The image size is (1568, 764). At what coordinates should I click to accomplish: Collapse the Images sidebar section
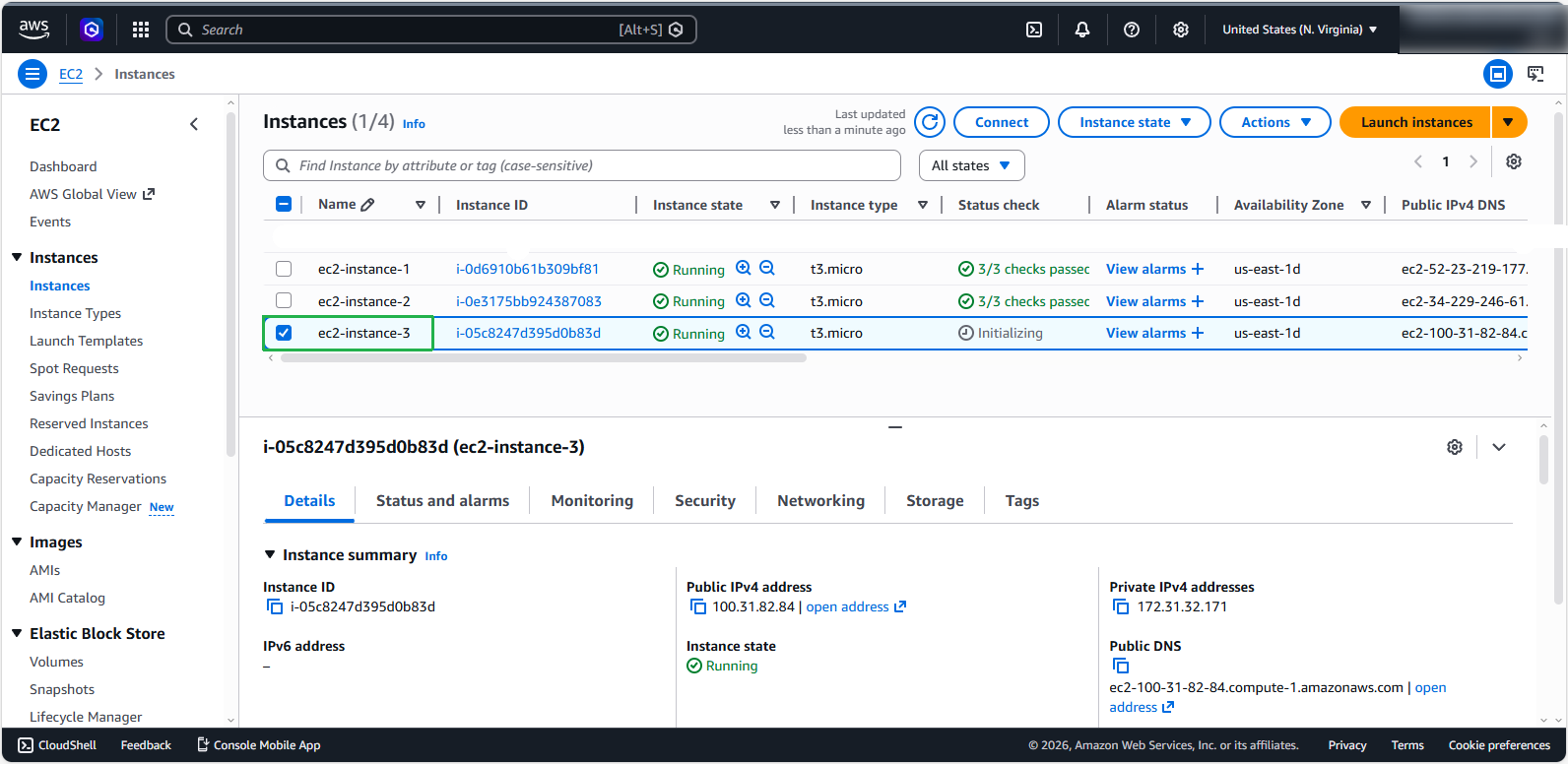[17, 541]
